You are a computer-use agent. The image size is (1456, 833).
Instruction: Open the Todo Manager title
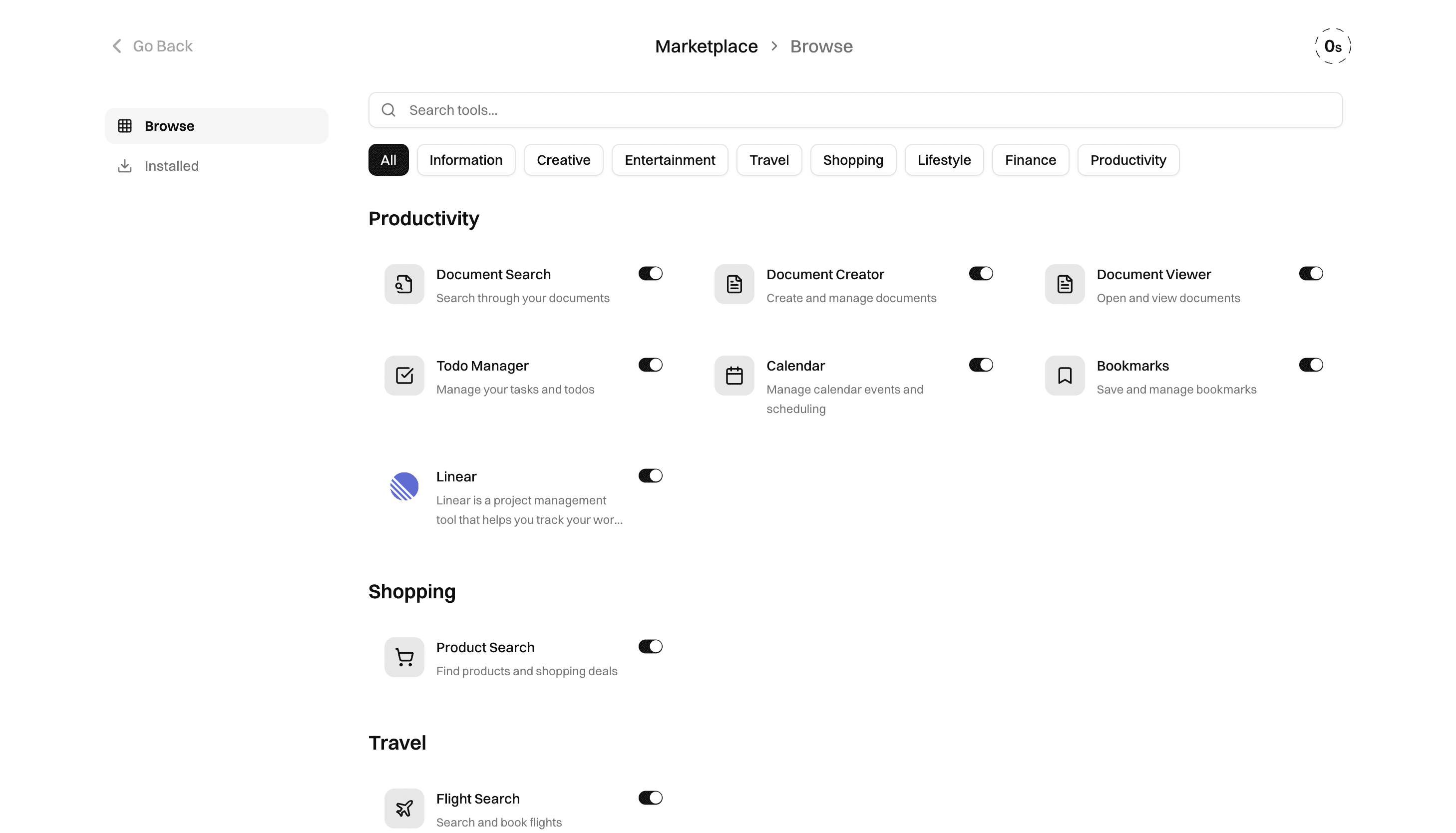point(482,366)
